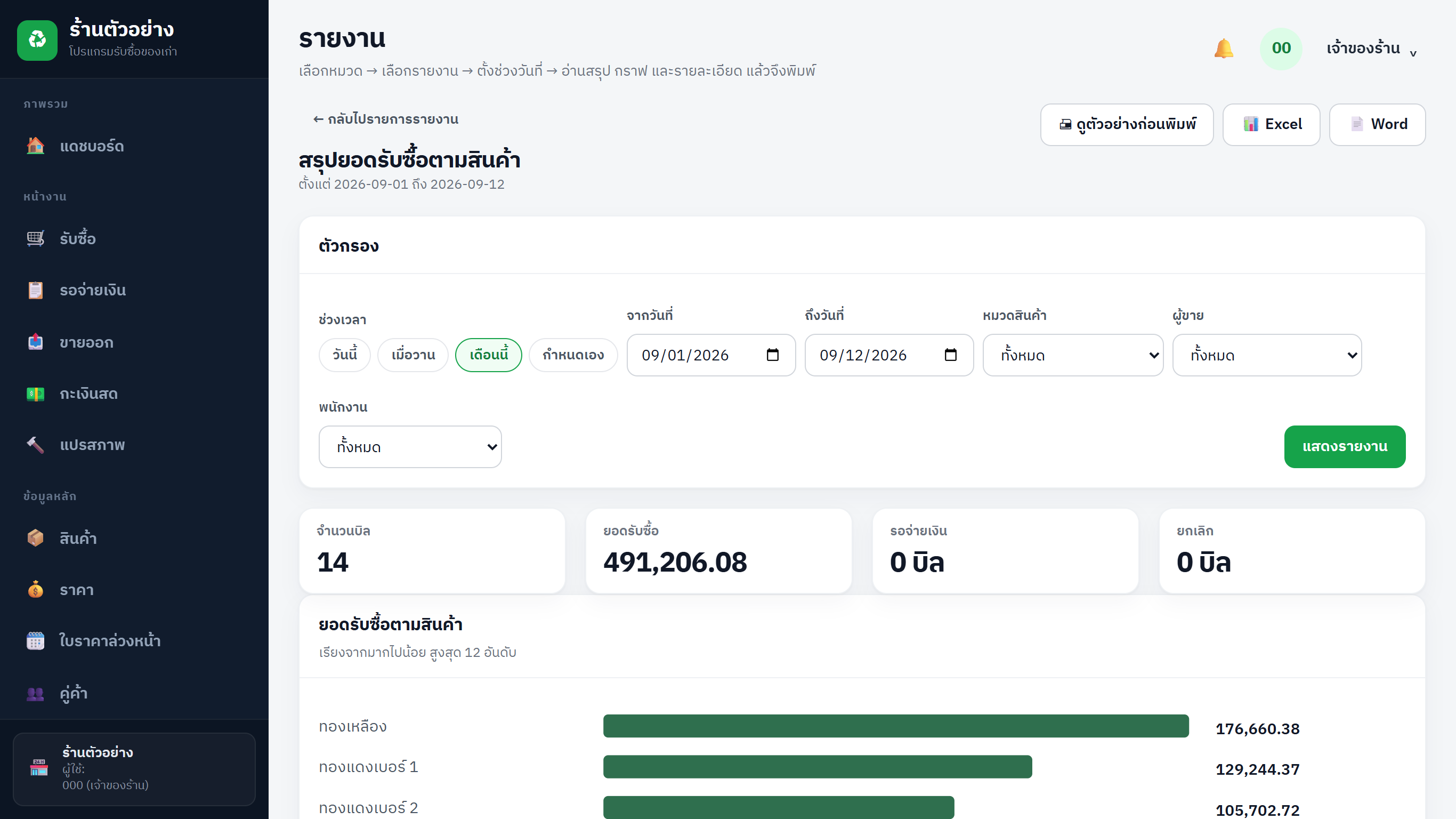The height and width of the screenshot is (819, 1456).
Task: Click the แปรสภาพ hammer icon
Action: coord(36,445)
